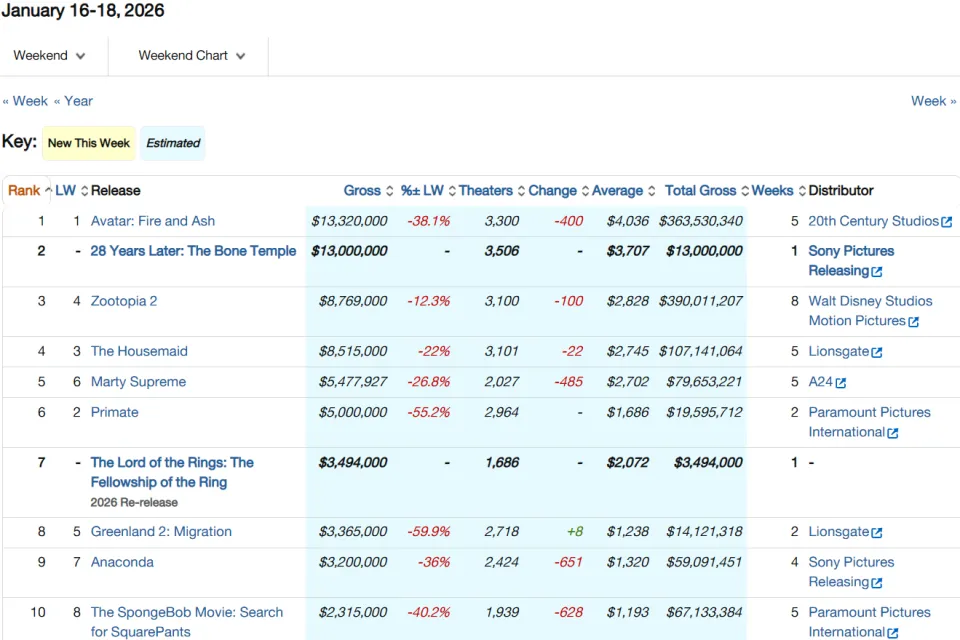
Task: Go to previous Year link
Action: [73, 101]
